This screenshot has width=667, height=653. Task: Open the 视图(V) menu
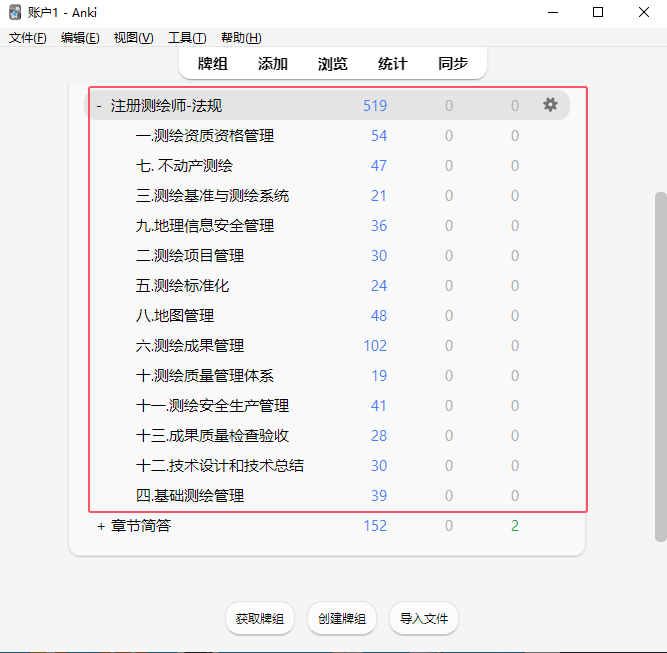pos(133,38)
